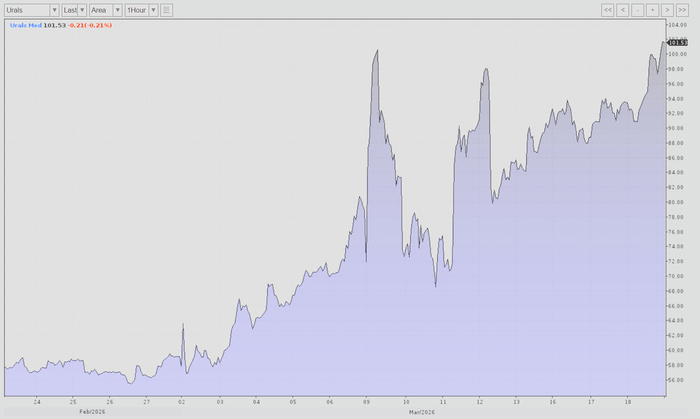The width and height of the screenshot is (700, 419).
Task: Click the Urals Med legend label
Action: (25, 25)
